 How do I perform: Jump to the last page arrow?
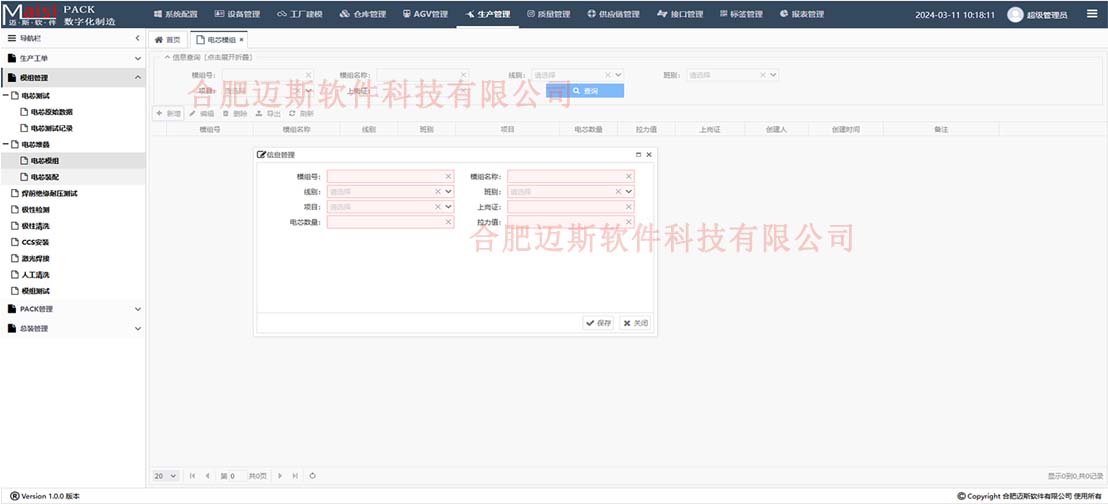(x=295, y=476)
